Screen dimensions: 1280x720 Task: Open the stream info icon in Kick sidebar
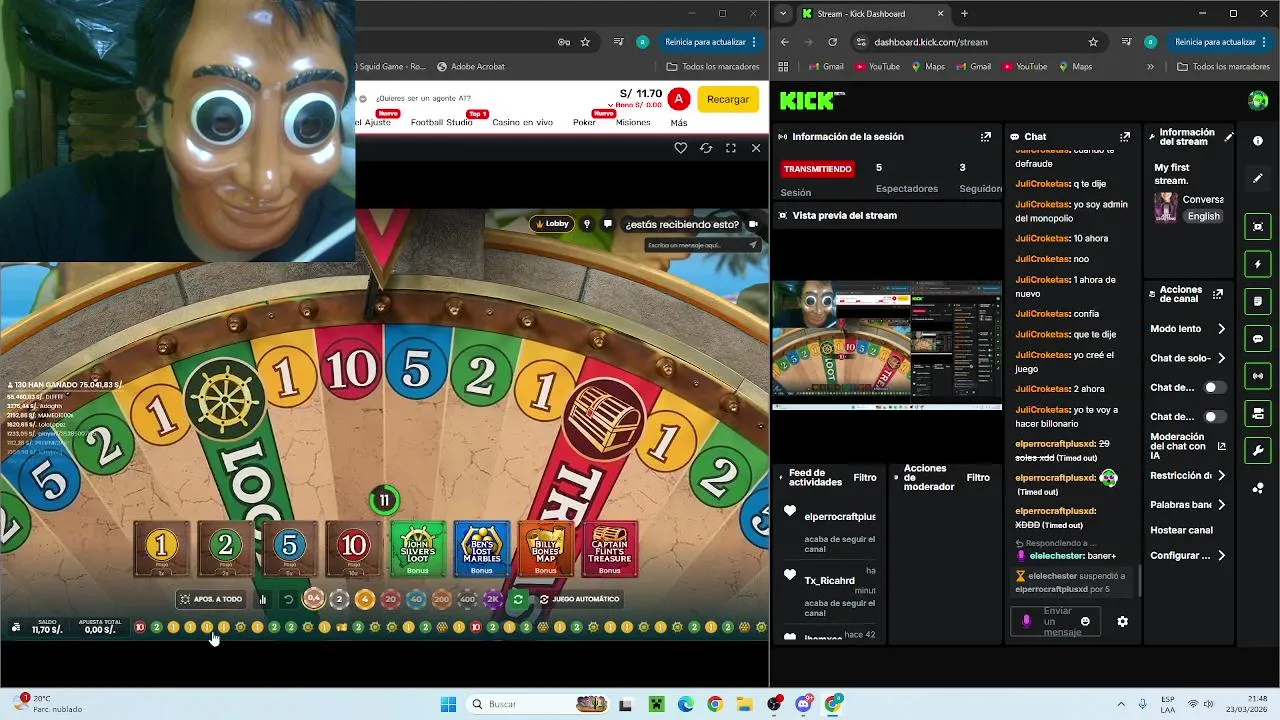tap(1258, 141)
